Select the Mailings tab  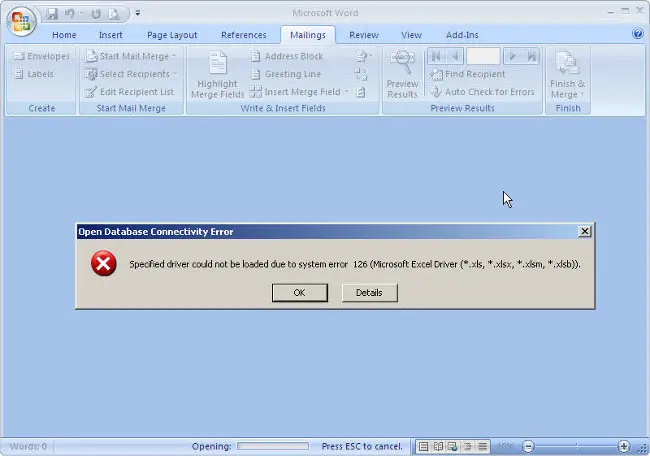[308, 35]
